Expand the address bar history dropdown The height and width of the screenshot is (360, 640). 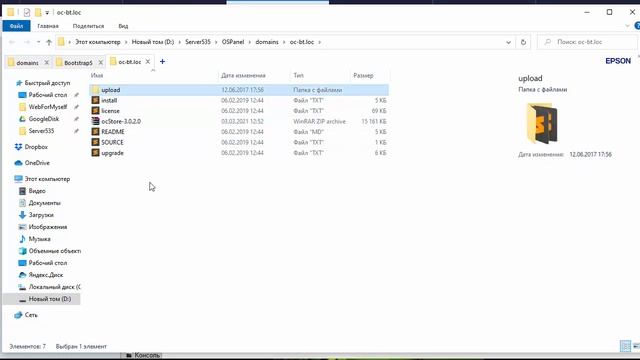tap(508, 42)
